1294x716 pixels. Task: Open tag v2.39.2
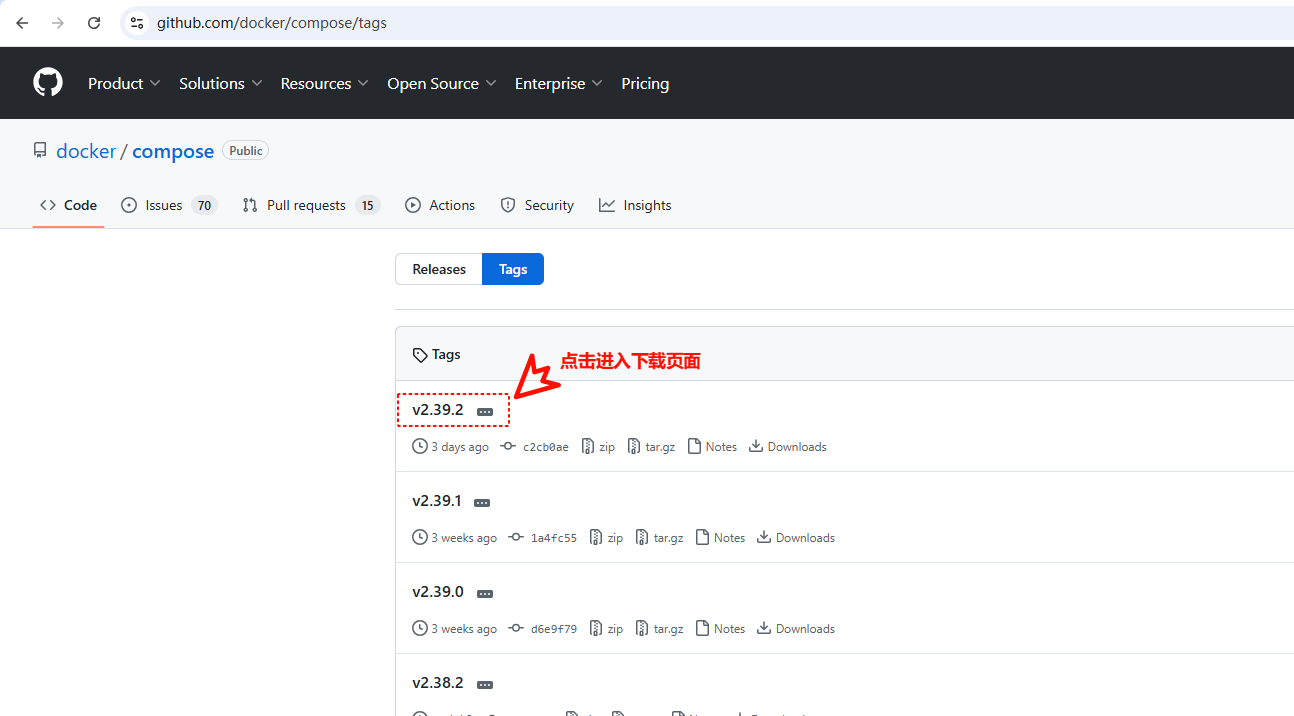click(x=438, y=410)
